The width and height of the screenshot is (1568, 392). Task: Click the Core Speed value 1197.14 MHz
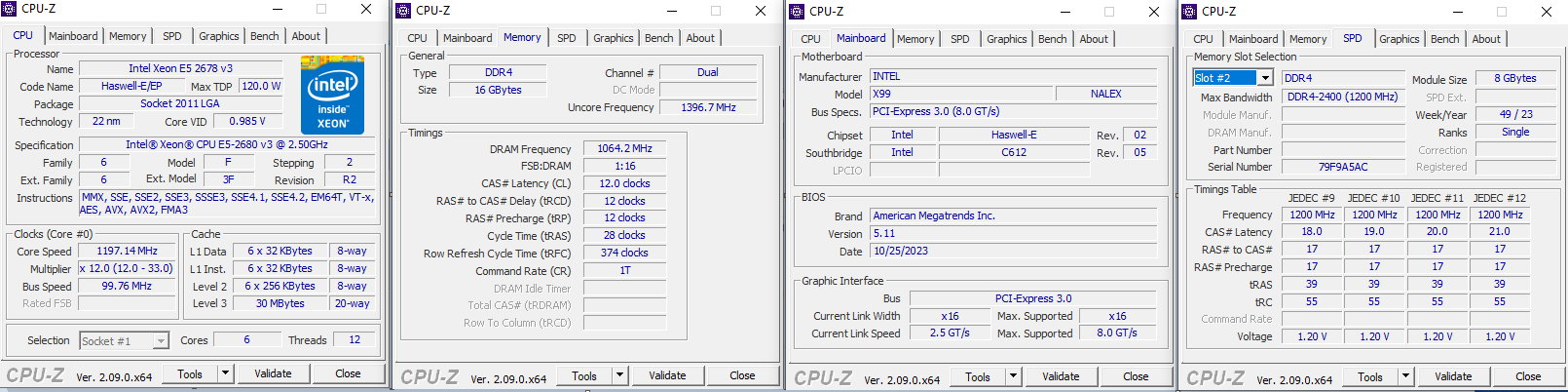coord(127,251)
